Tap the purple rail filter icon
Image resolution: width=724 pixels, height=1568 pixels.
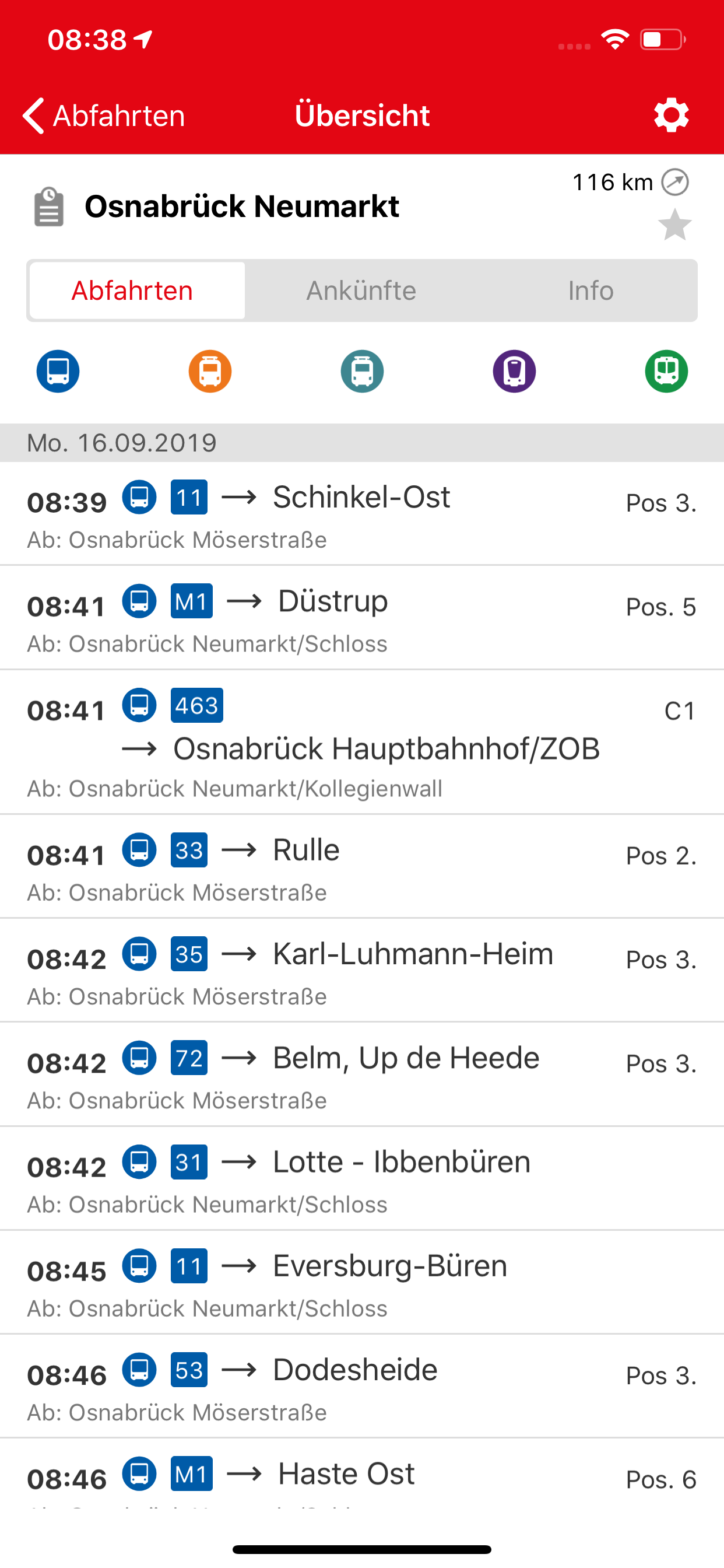point(514,370)
